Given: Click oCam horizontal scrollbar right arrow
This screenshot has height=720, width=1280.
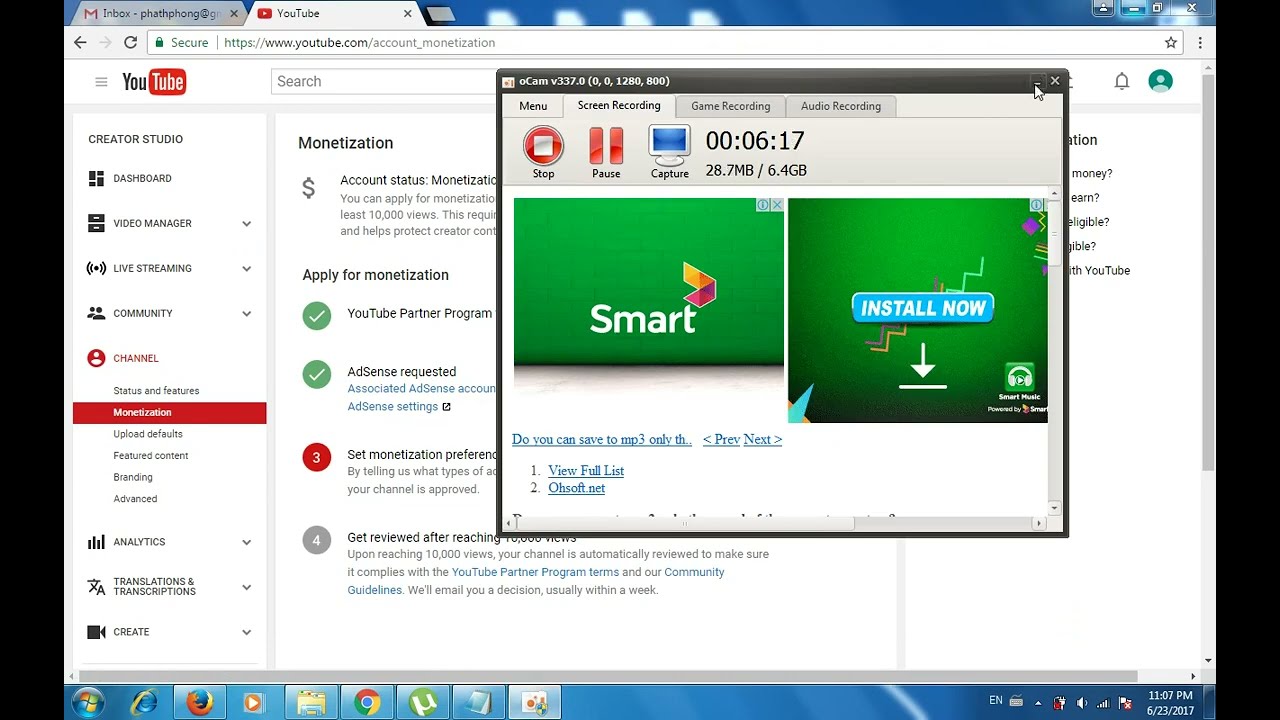Looking at the screenshot, I should [x=1038, y=523].
